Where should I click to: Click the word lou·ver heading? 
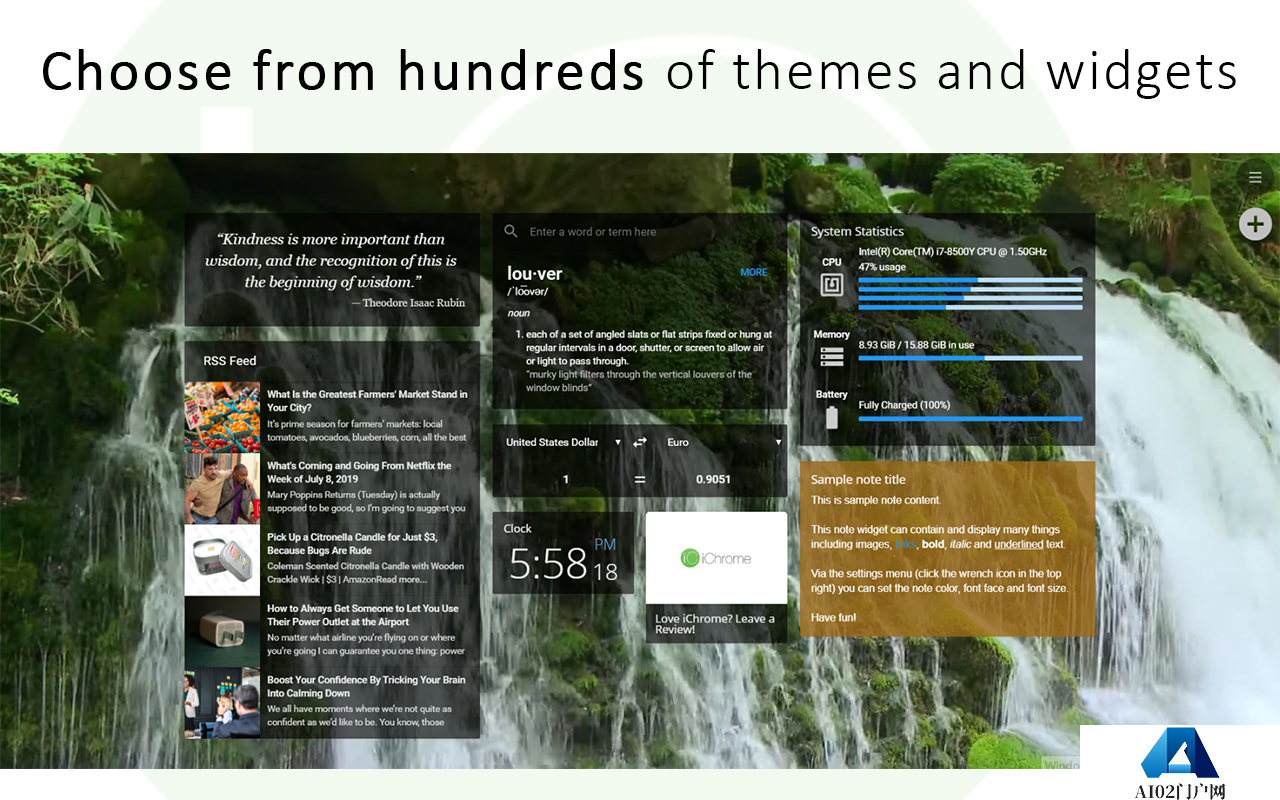tap(535, 274)
